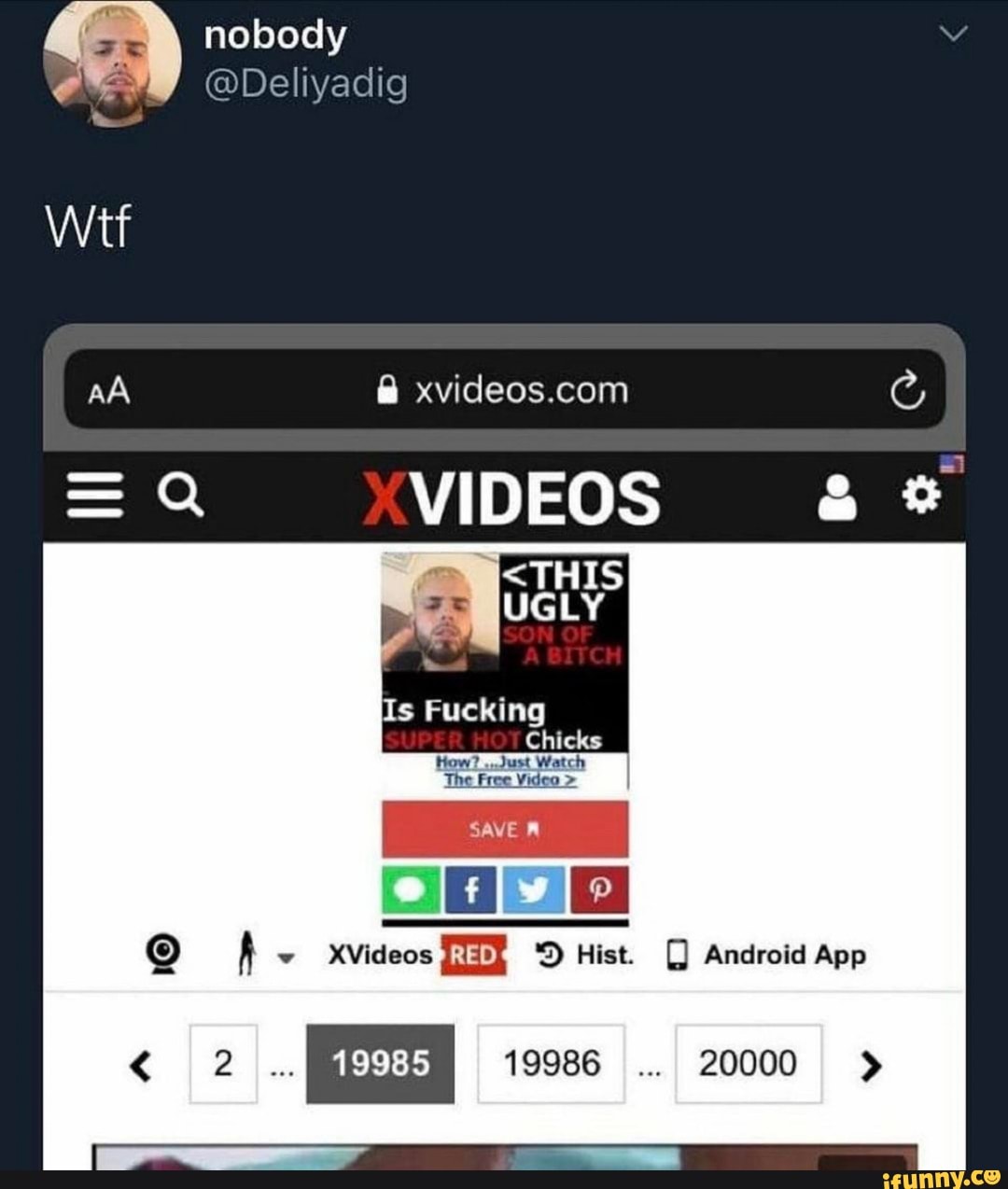
Task: Open the AA text size menu
Action: click(x=109, y=392)
